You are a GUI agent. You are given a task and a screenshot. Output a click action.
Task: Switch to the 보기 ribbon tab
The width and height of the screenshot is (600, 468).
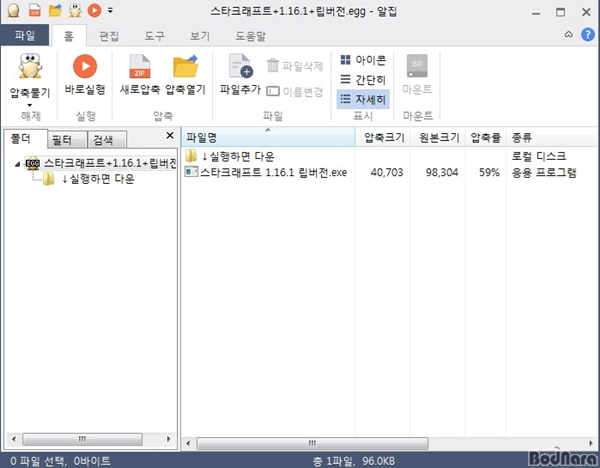tap(200, 36)
